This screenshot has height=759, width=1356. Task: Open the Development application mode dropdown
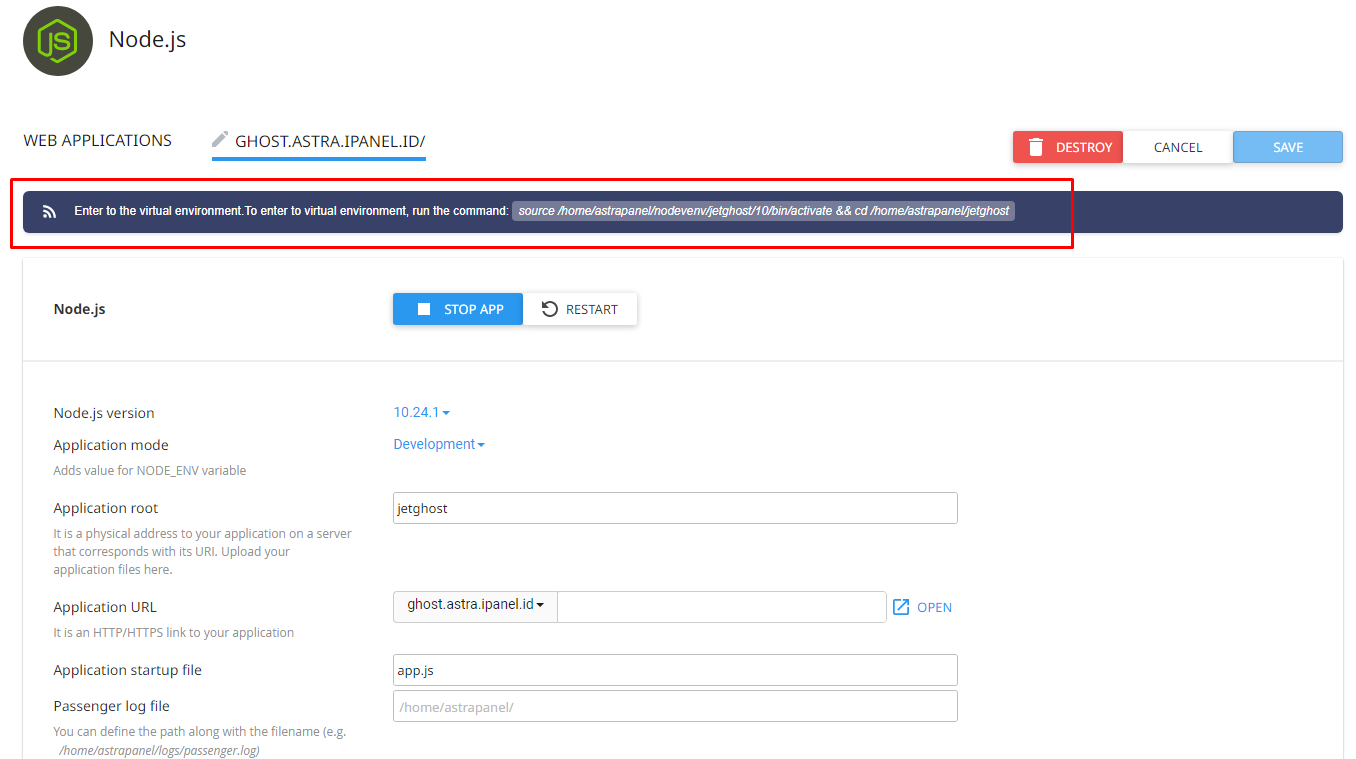point(439,444)
